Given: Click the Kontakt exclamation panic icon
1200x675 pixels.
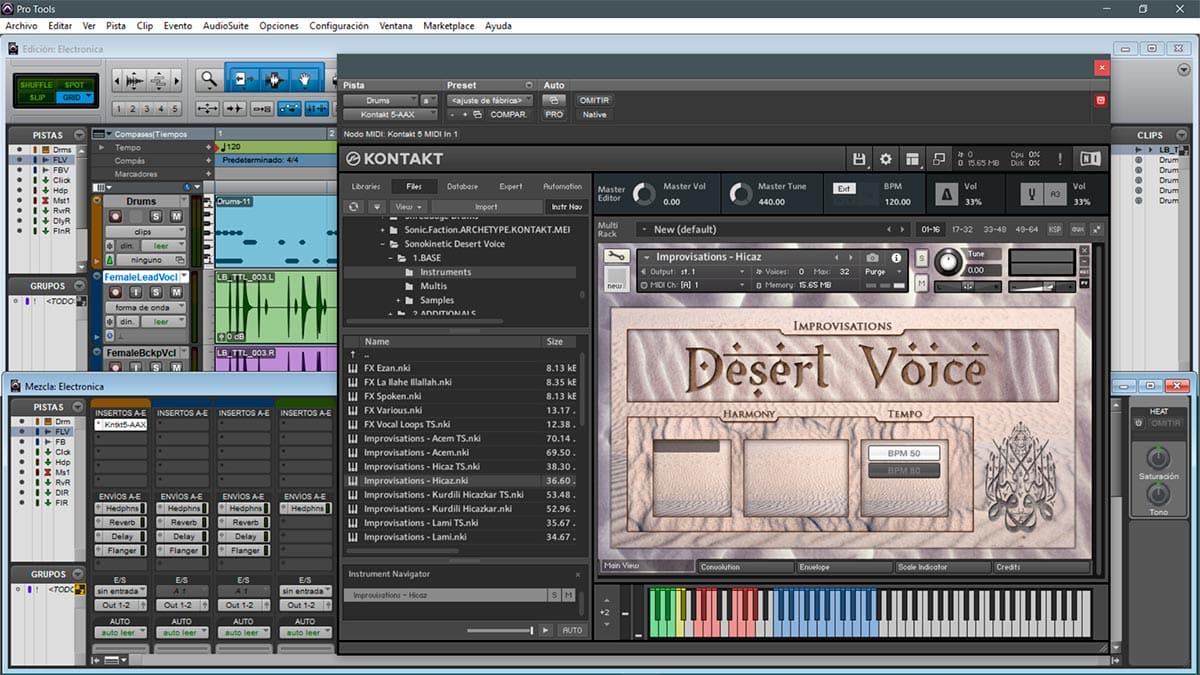Looking at the screenshot, I should 1060,159.
